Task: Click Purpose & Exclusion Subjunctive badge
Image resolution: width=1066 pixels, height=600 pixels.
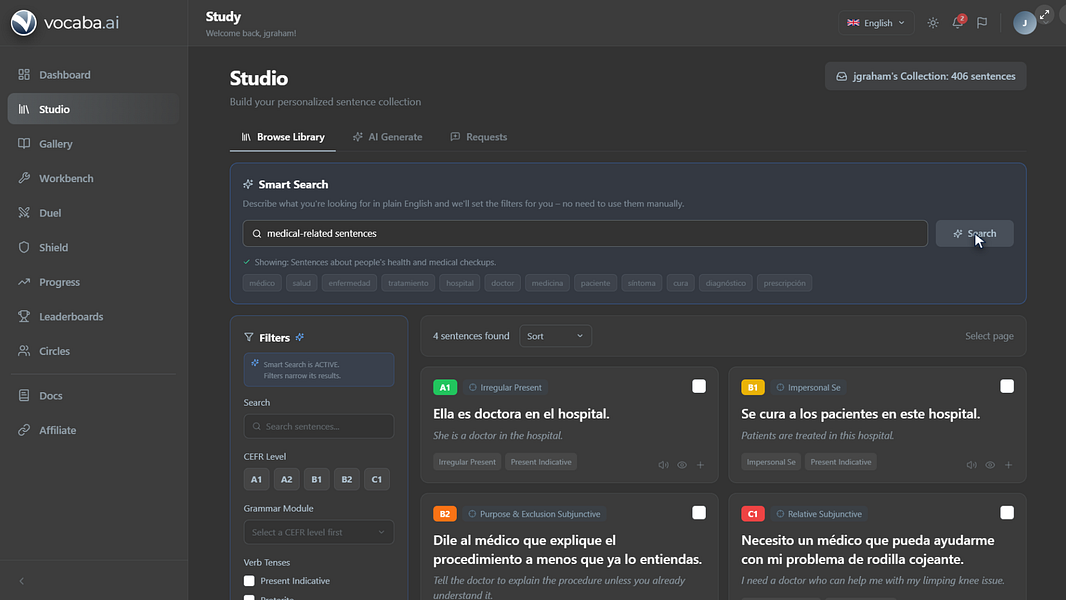Action: pos(534,514)
